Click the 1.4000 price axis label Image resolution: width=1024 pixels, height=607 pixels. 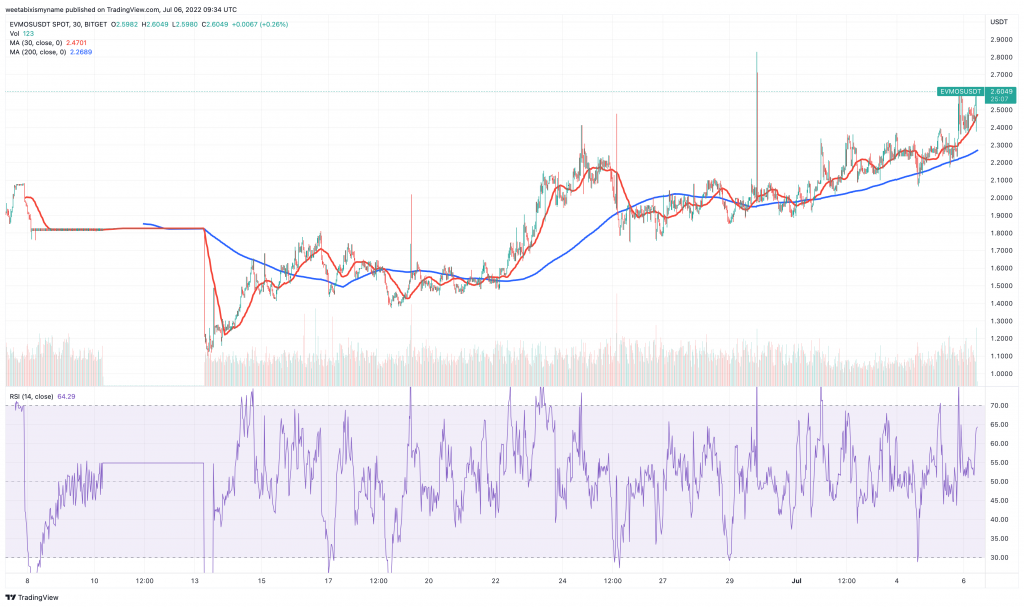(1001, 304)
